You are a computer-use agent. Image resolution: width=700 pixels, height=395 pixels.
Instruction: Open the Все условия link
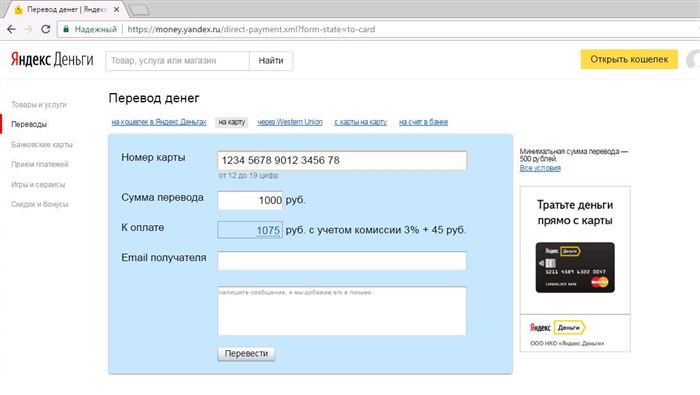(x=540, y=168)
